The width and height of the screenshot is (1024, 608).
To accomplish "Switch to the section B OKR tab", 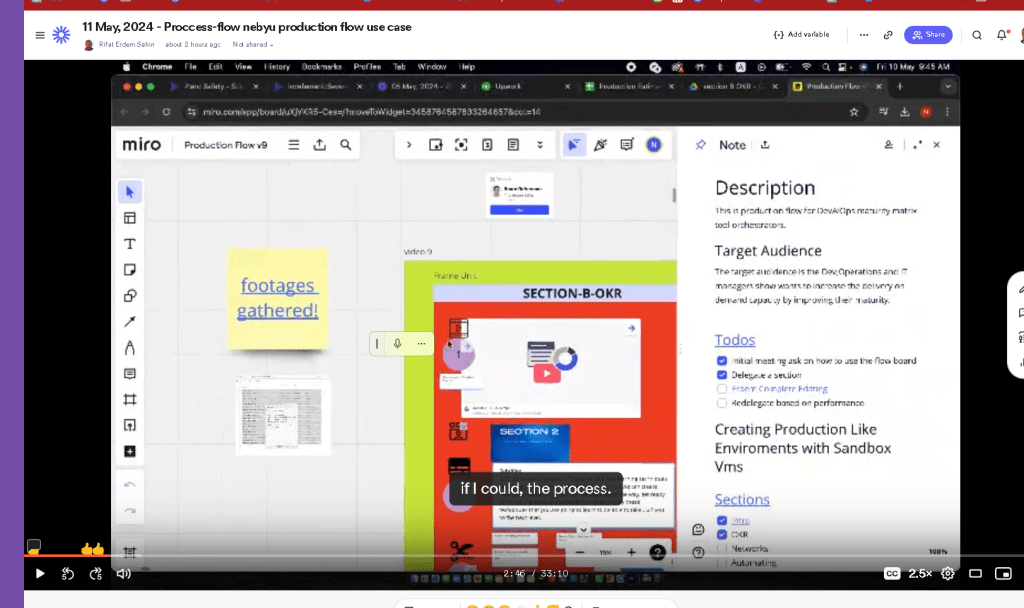I will pyautogui.click(x=732, y=86).
